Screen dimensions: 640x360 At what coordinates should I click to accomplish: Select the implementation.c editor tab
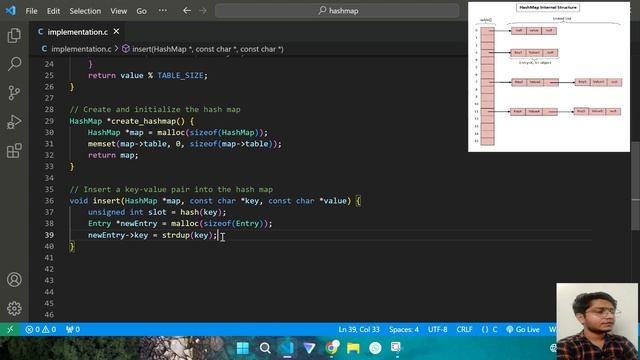click(77, 32)
